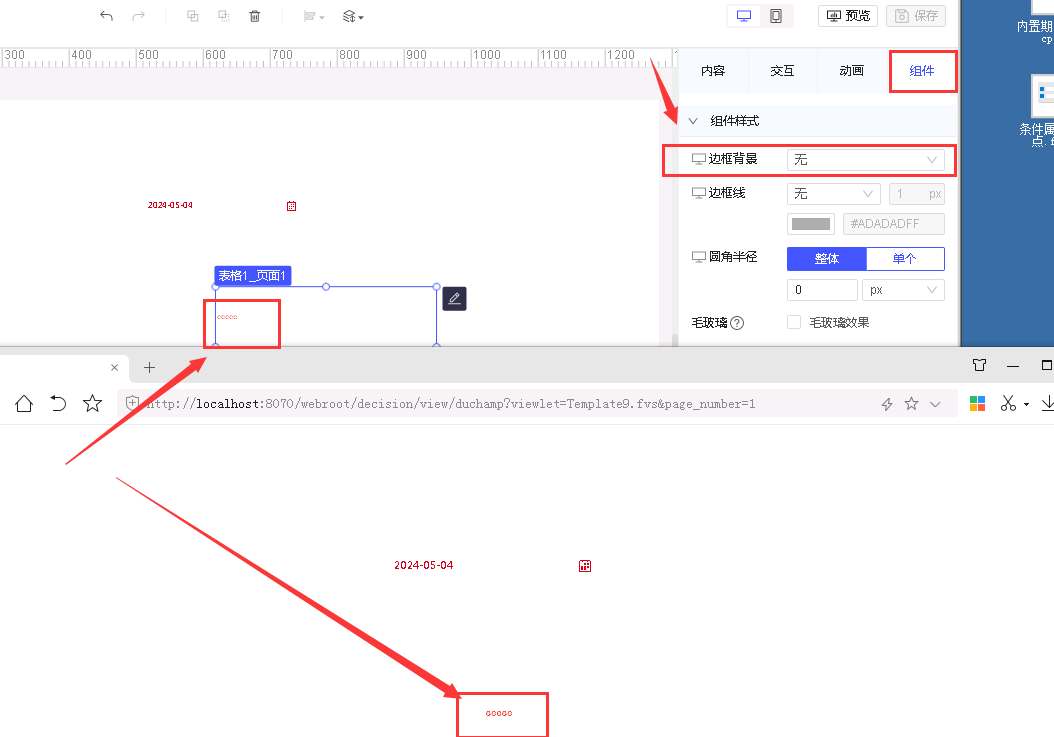
Task: Click the gray border color swatch
Action: coord(811,224)
